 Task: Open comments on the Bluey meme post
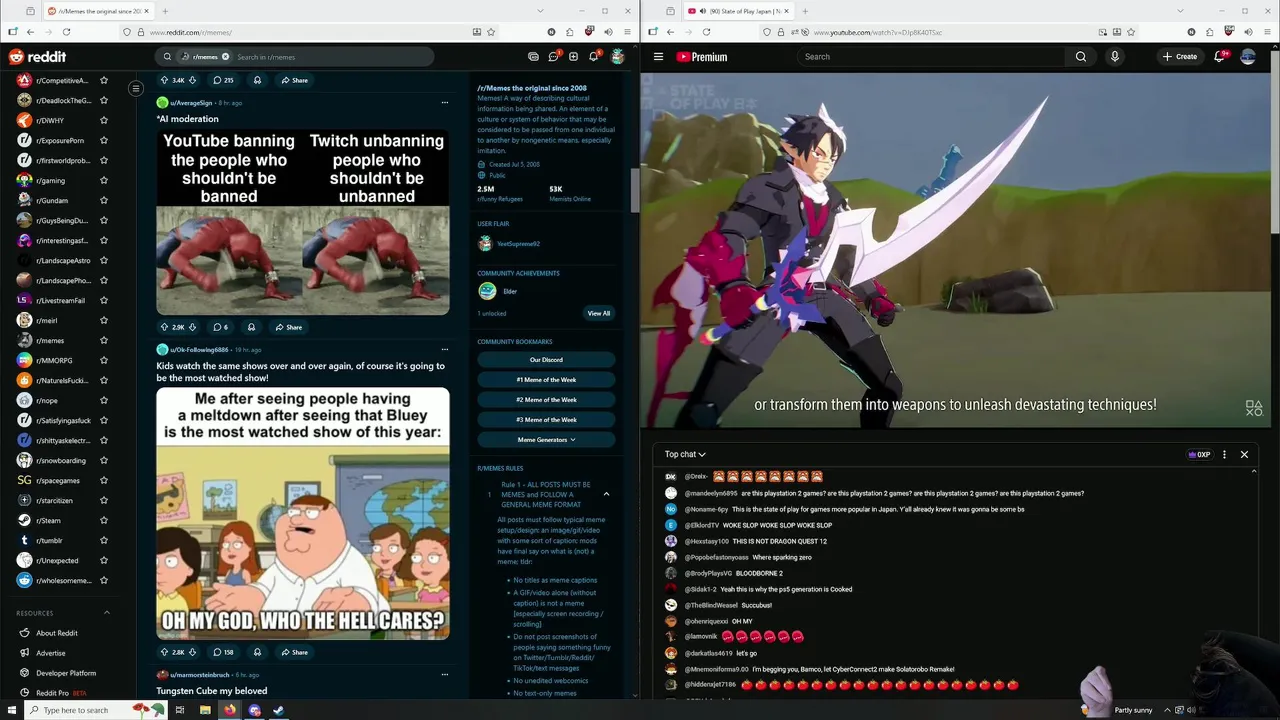tap(223, 652)
